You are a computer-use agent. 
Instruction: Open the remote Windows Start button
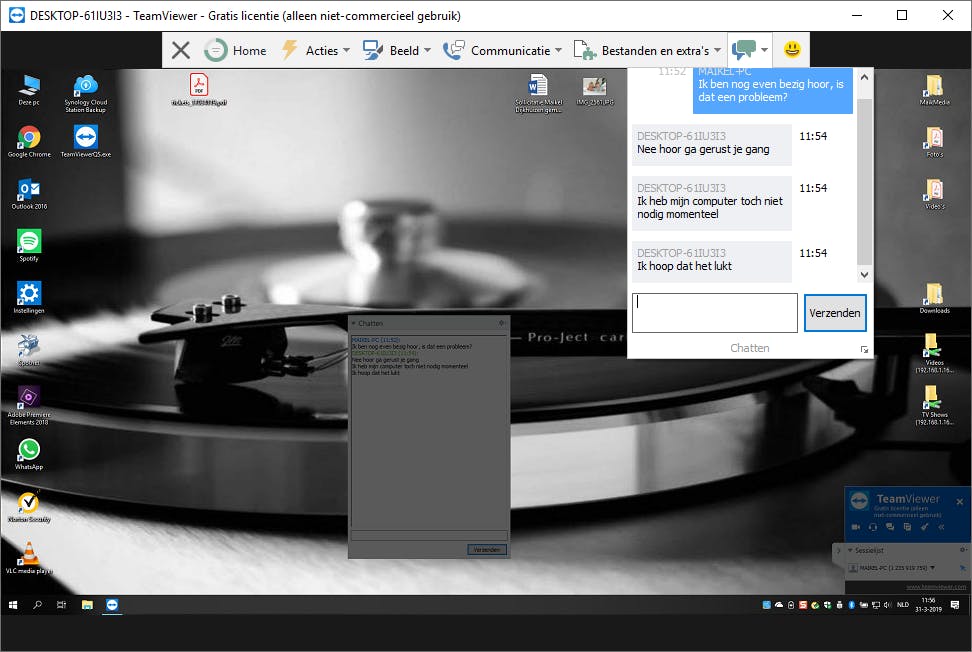tap(13, 605)
